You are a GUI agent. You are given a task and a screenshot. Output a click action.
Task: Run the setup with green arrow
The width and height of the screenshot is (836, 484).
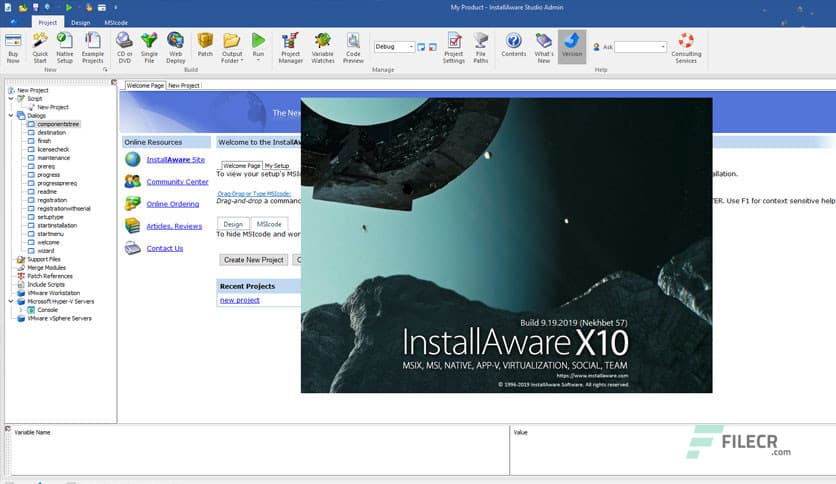[x=259, y=41]
